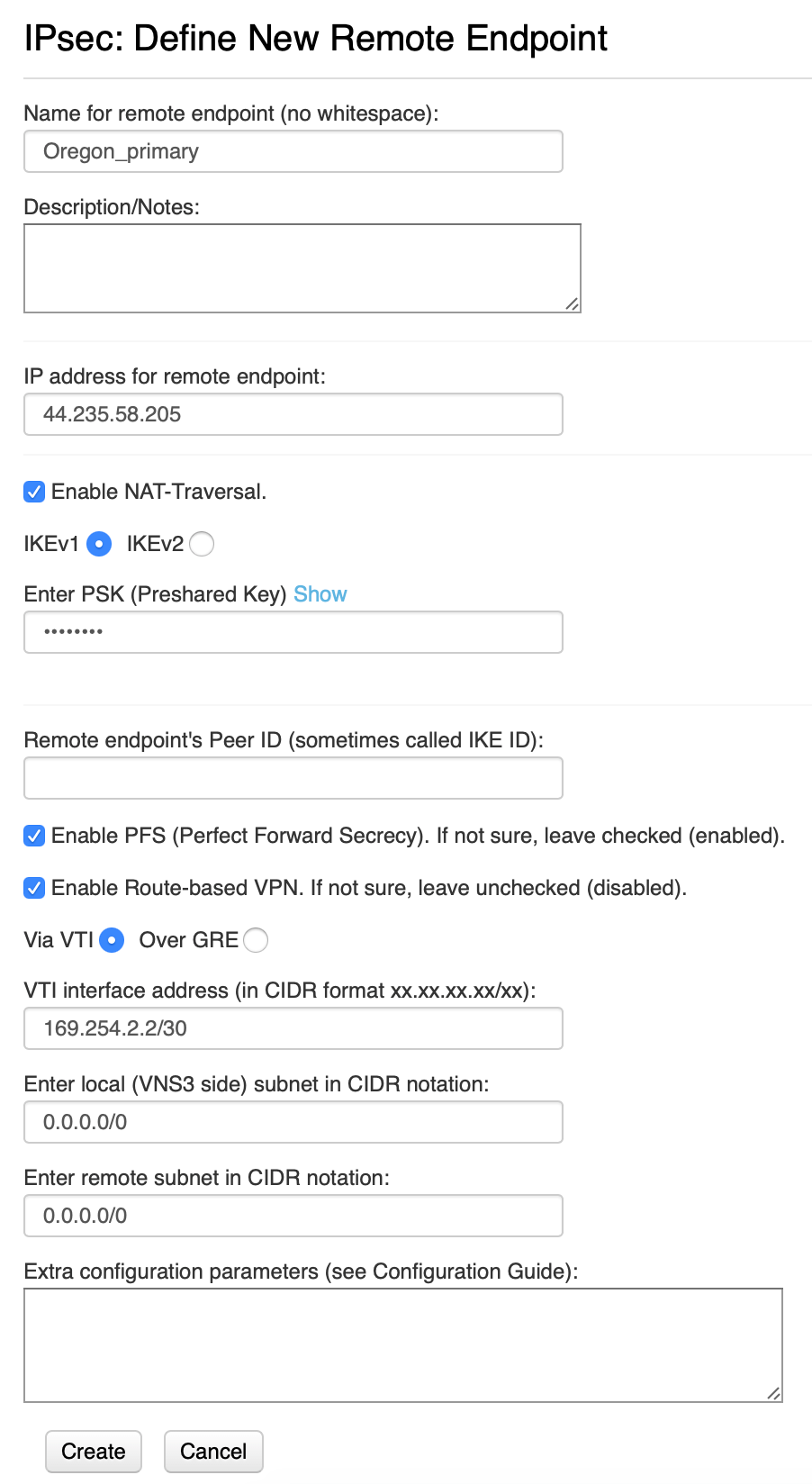Screen dimensions: 812x1484
Task: Select the VTI interface address field
Action: click(293, 1027)
